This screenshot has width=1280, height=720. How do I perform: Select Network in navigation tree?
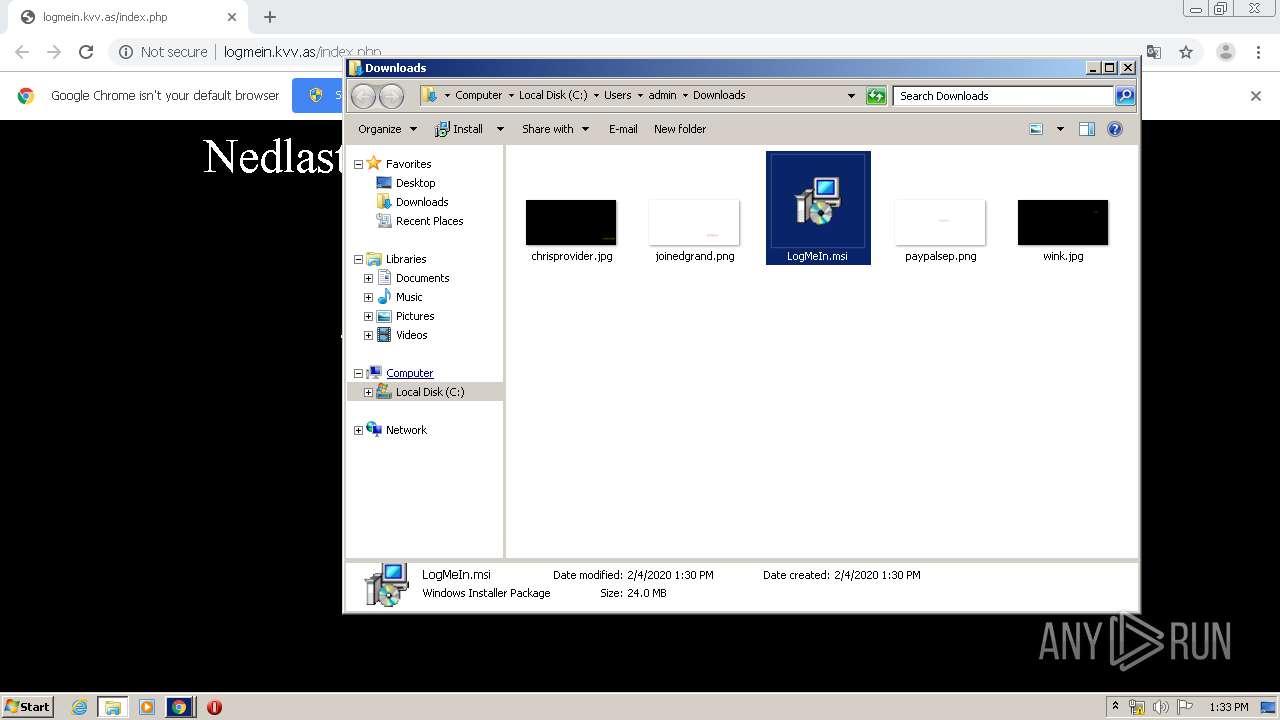click(x=406, y=430)
